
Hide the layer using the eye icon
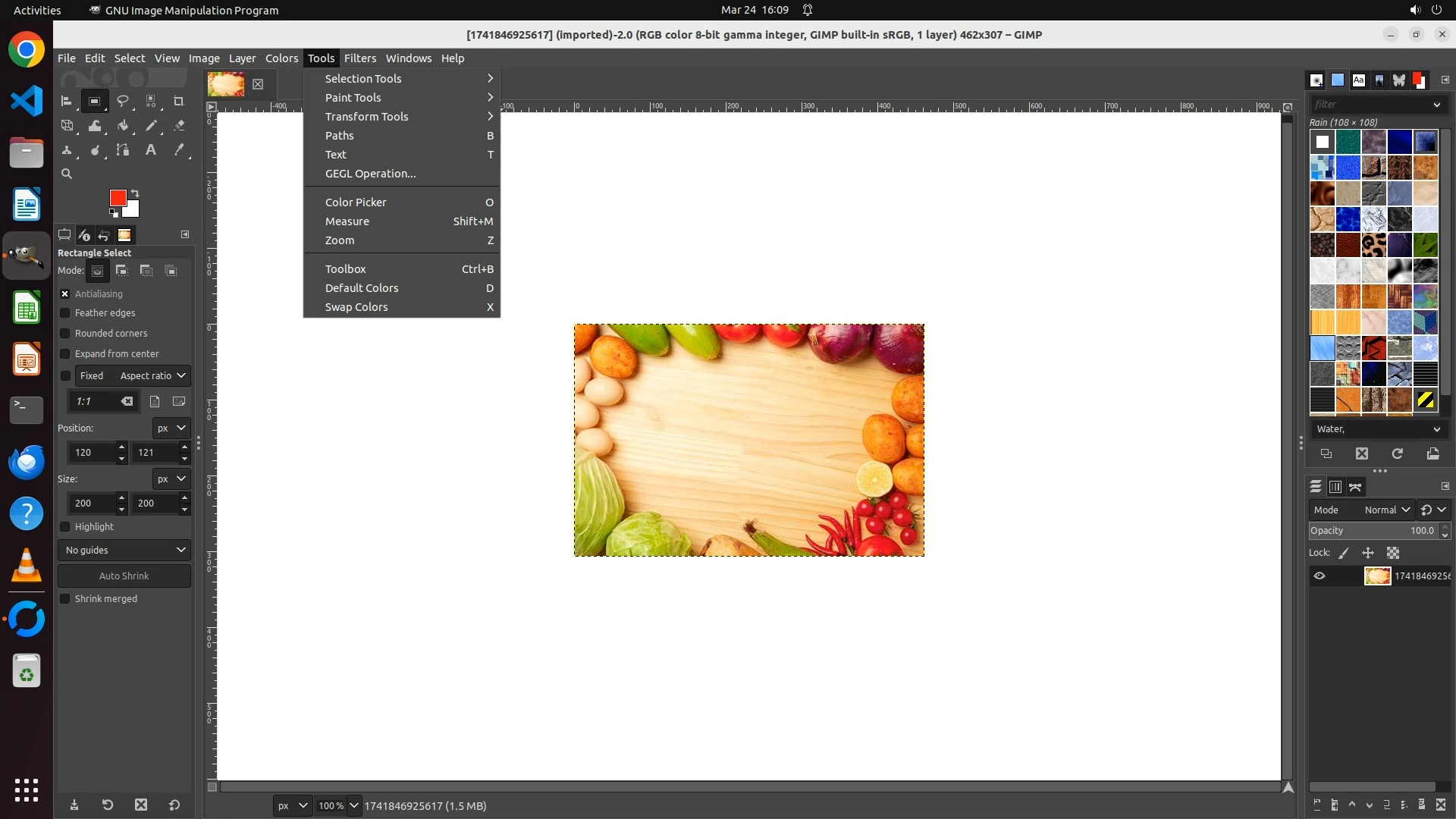point(1319,576)
